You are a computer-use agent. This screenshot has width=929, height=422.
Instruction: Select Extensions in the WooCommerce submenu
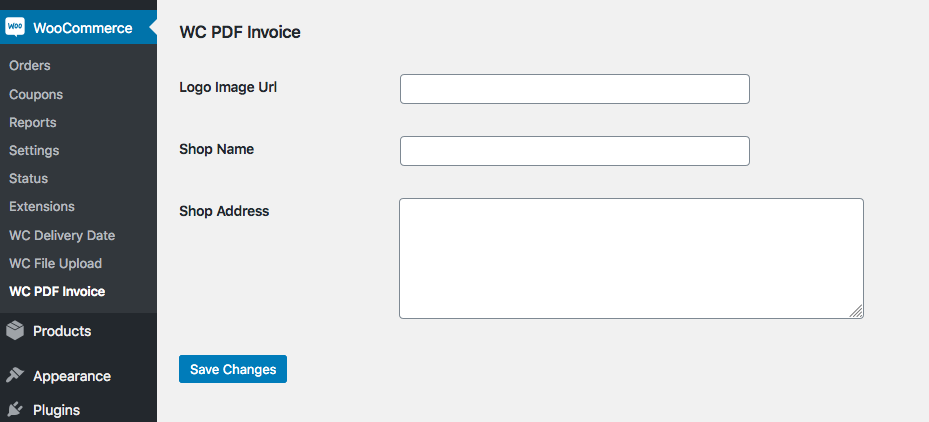pos(42,206)
